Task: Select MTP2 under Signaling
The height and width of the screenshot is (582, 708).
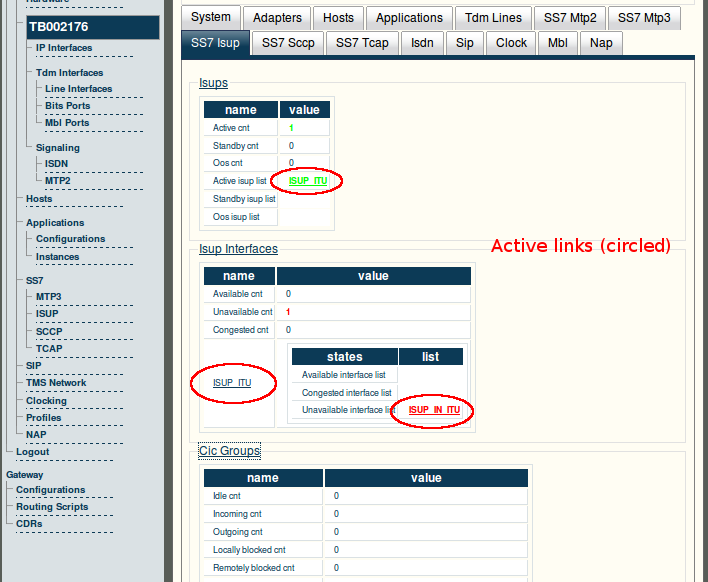Action: click(x=58, y=181)
